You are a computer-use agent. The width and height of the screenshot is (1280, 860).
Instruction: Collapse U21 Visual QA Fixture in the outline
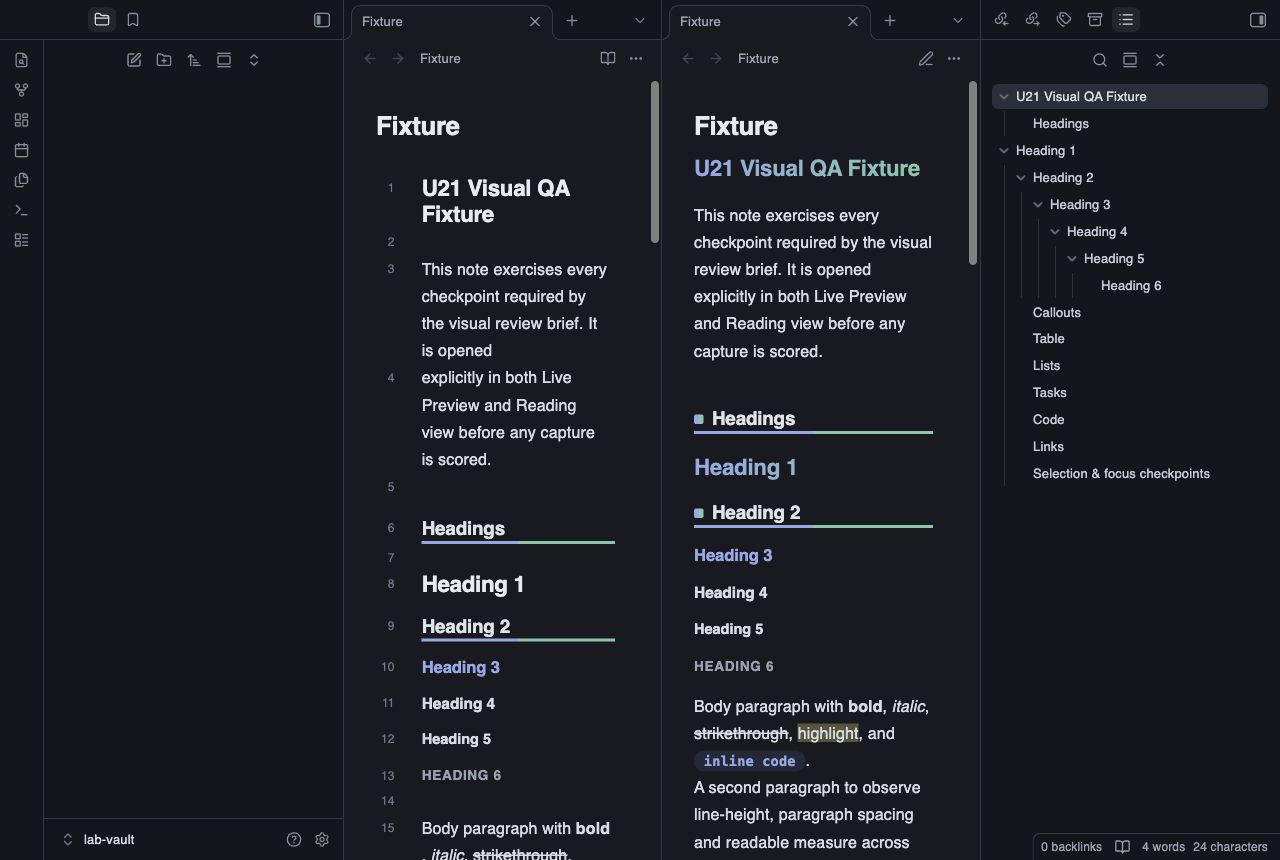pyautogui.click(x=1004, y=97)
